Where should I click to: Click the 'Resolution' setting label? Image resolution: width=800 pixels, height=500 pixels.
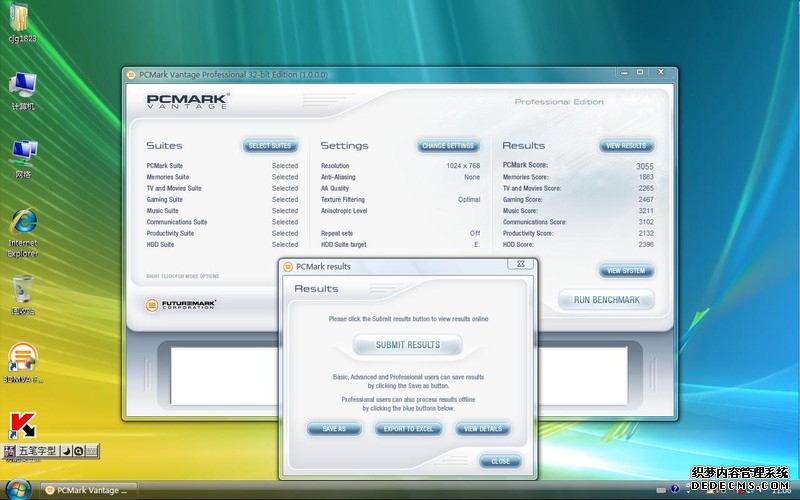click(x=335, y=166)
